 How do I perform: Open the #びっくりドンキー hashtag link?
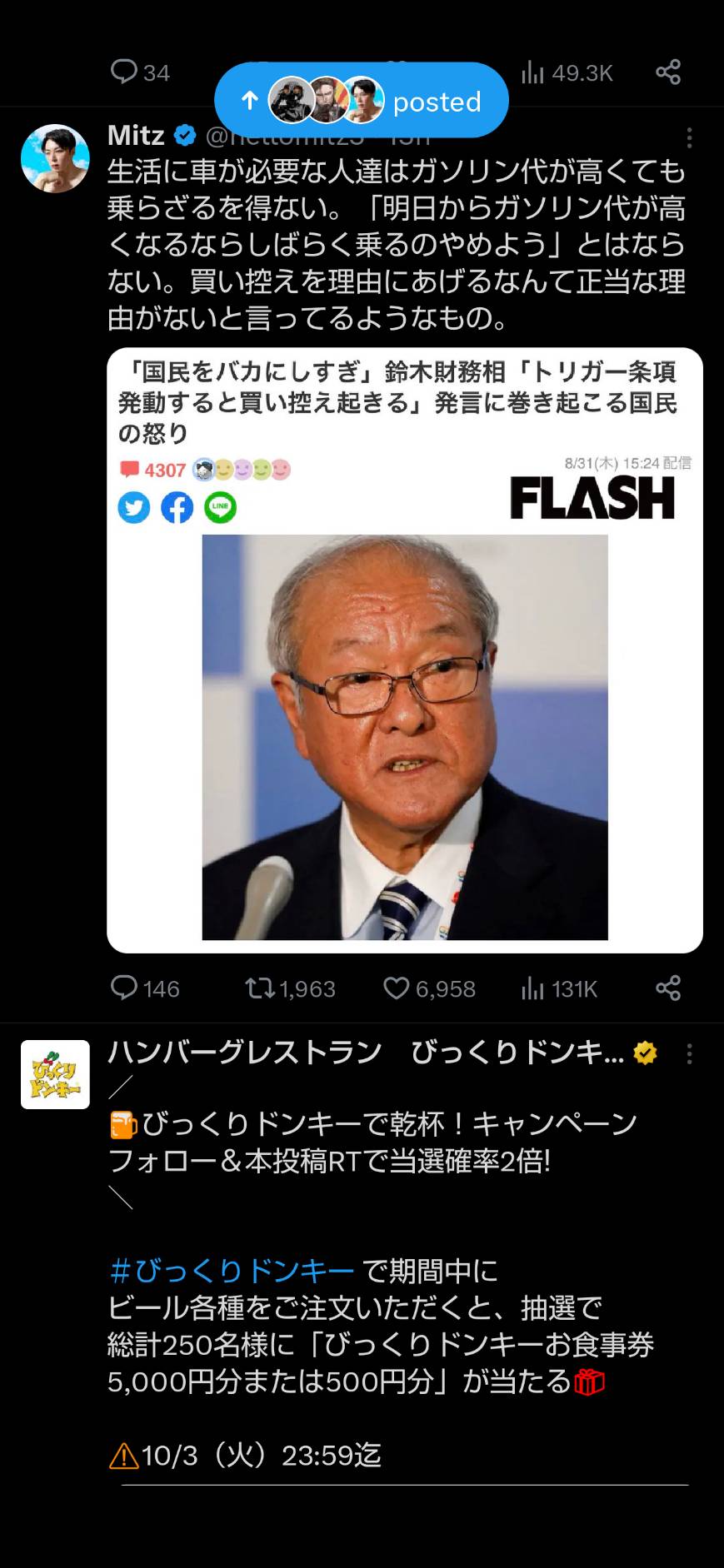232,1271
